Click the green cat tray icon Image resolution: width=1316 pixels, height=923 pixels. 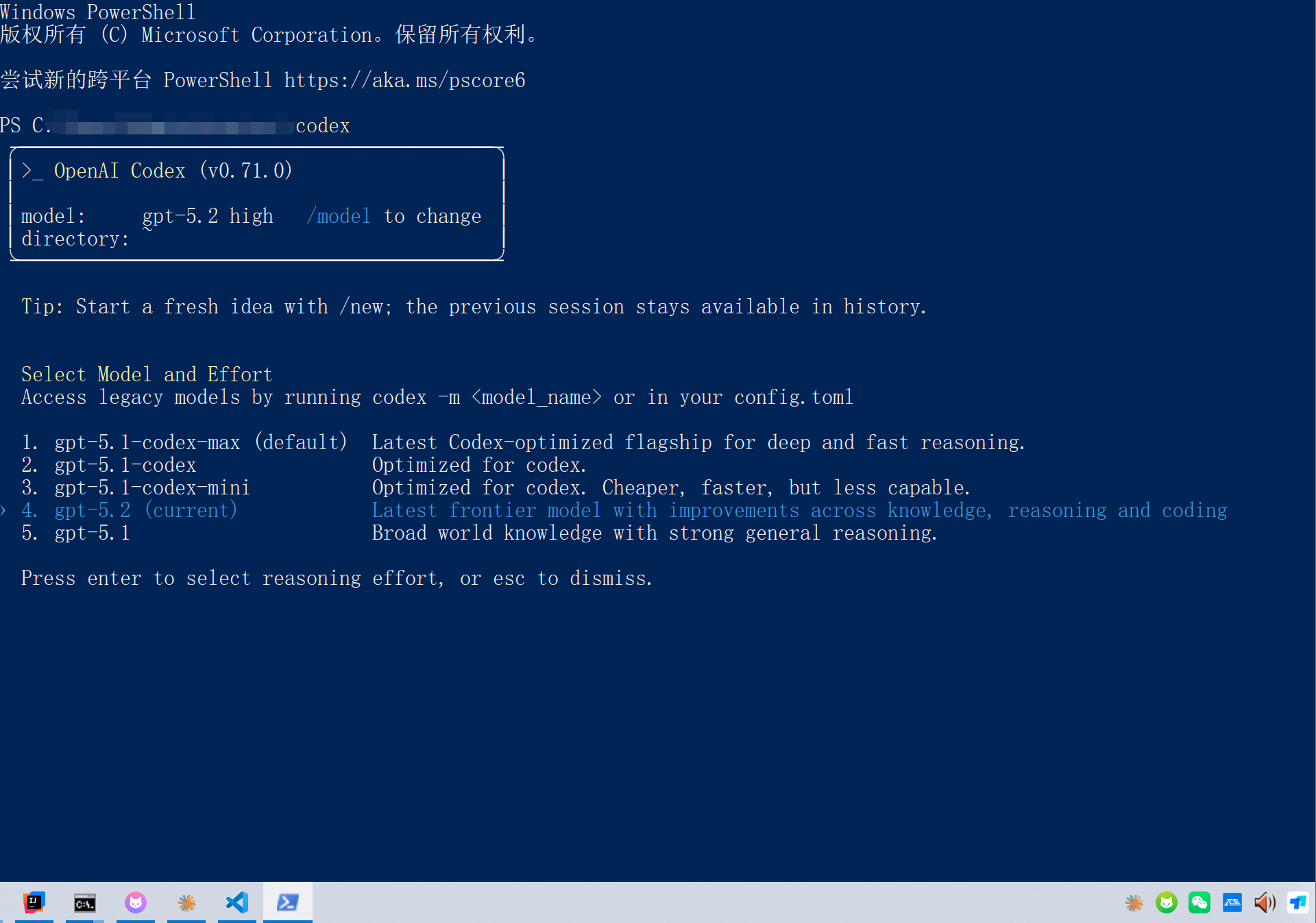(1167, 902)
